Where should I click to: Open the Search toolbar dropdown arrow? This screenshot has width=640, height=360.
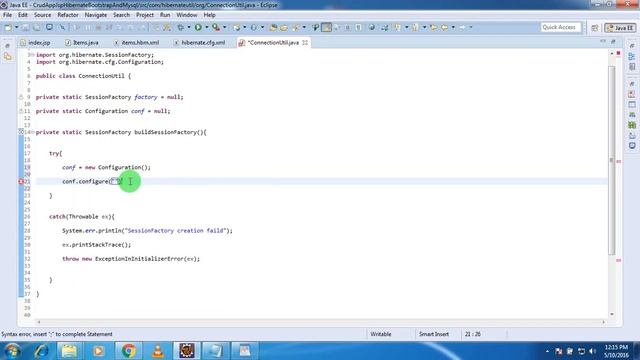[304, 27]
